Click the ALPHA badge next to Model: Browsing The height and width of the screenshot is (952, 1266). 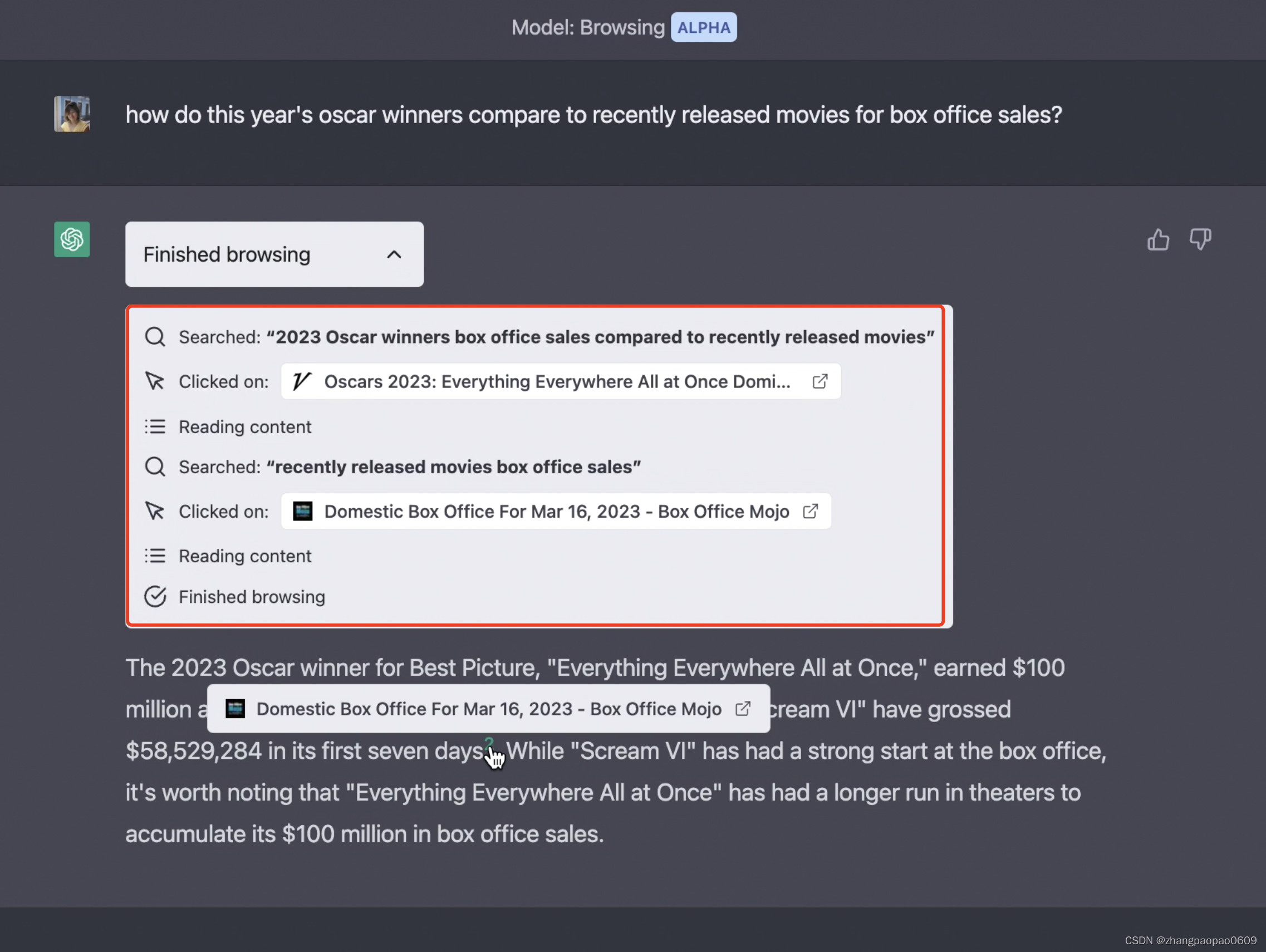coord(703,27)
